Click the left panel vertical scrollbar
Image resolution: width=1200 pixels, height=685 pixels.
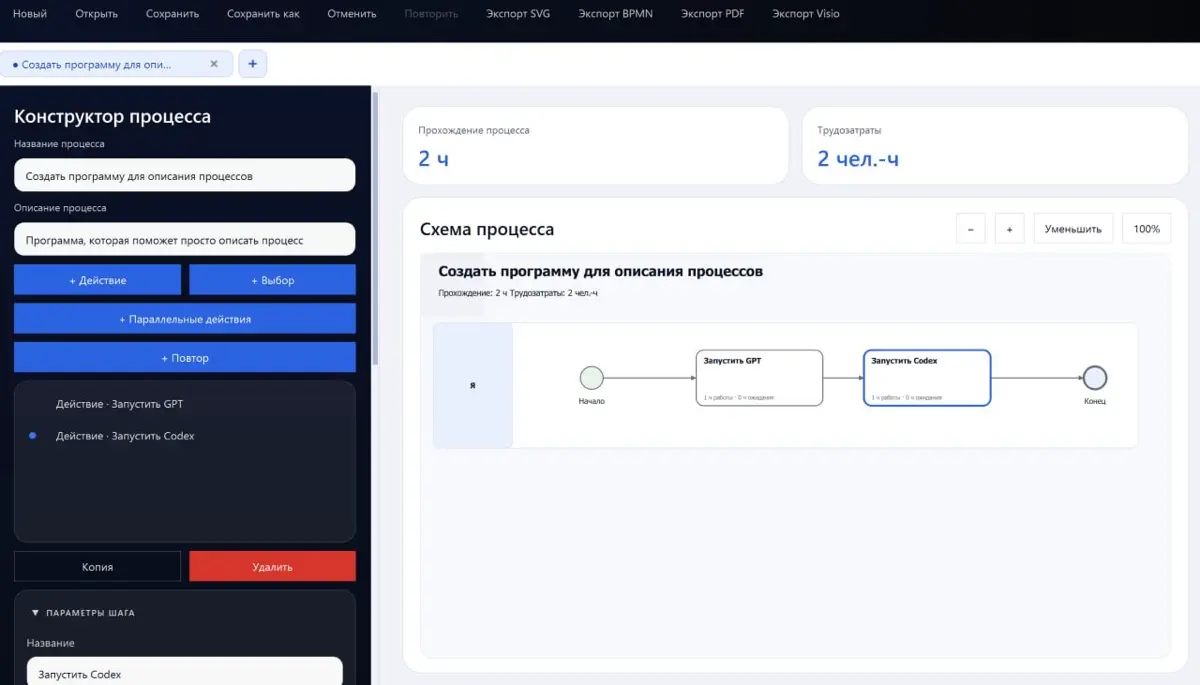pos(375,230)
